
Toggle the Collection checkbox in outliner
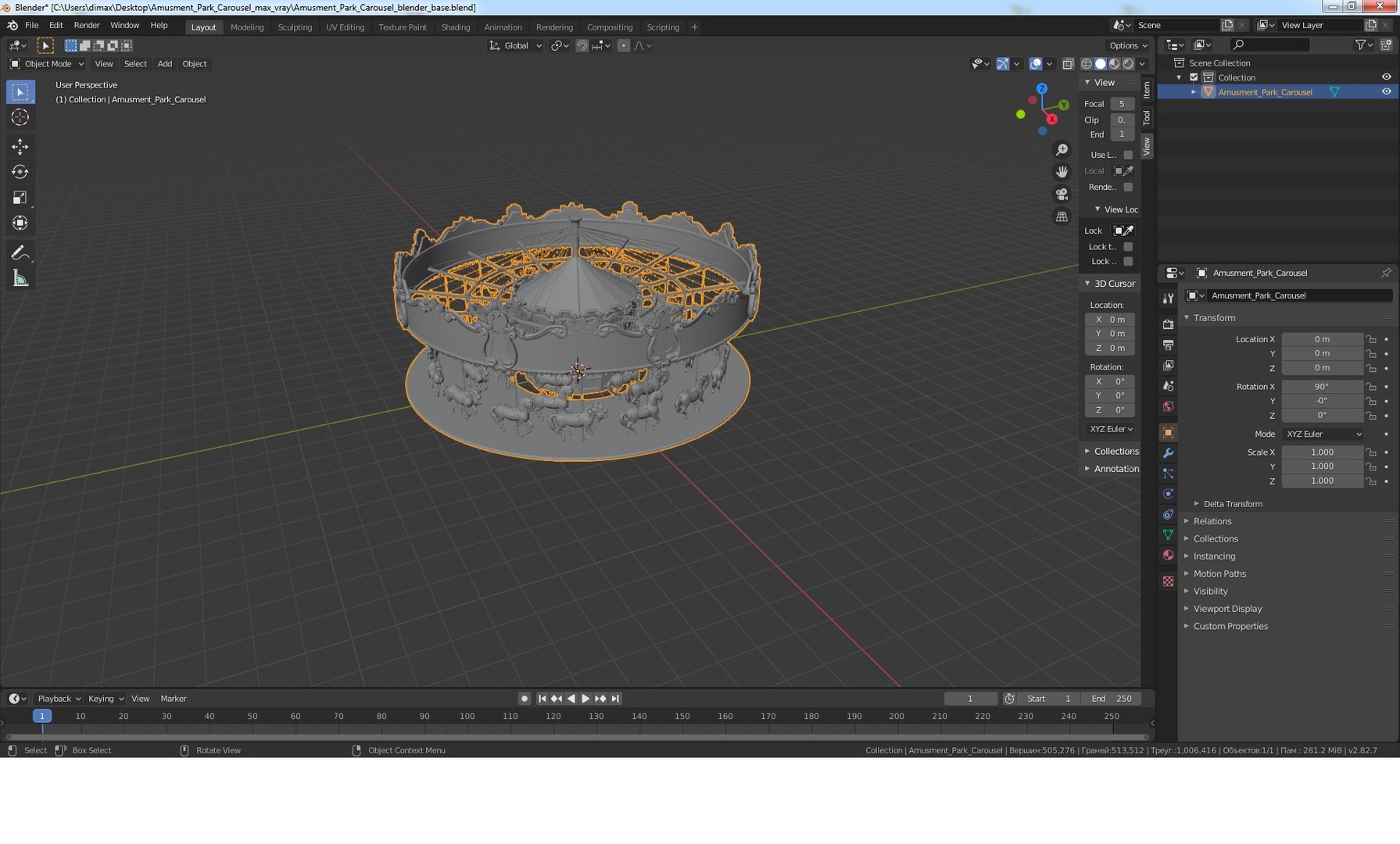[1194, 77]
